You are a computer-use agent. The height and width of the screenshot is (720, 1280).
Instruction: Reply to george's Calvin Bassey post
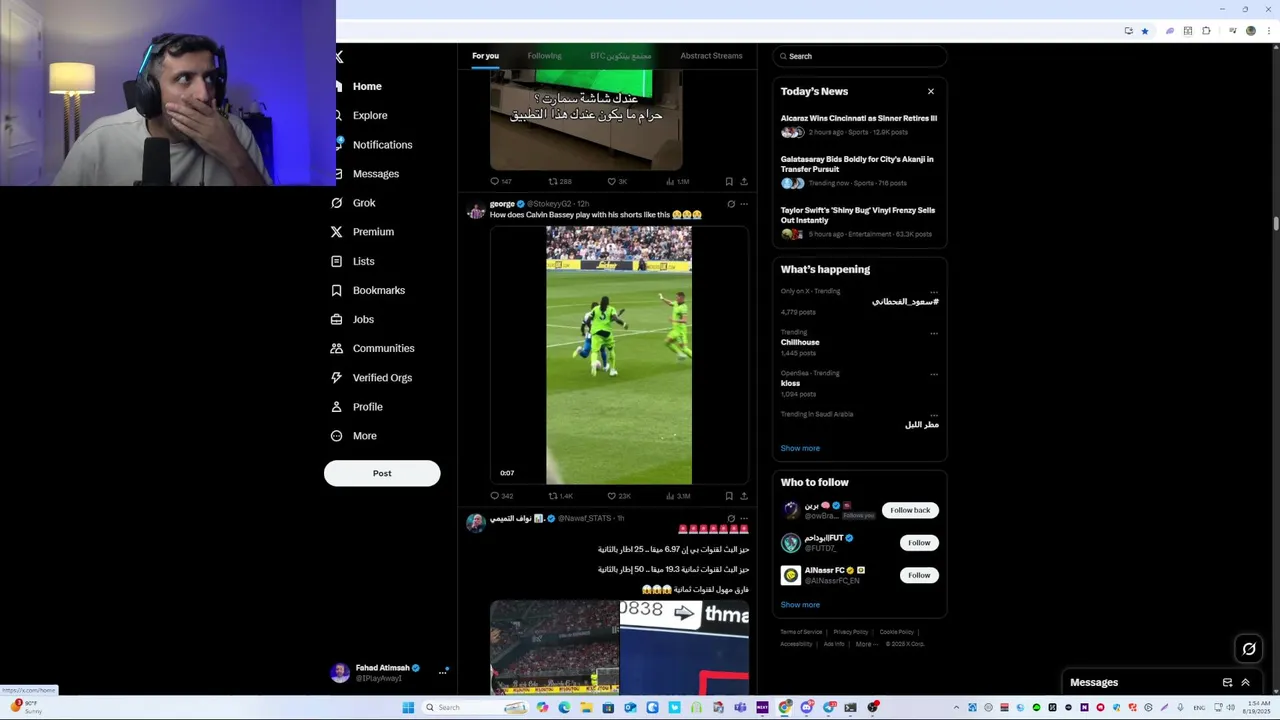pos(494,496)
